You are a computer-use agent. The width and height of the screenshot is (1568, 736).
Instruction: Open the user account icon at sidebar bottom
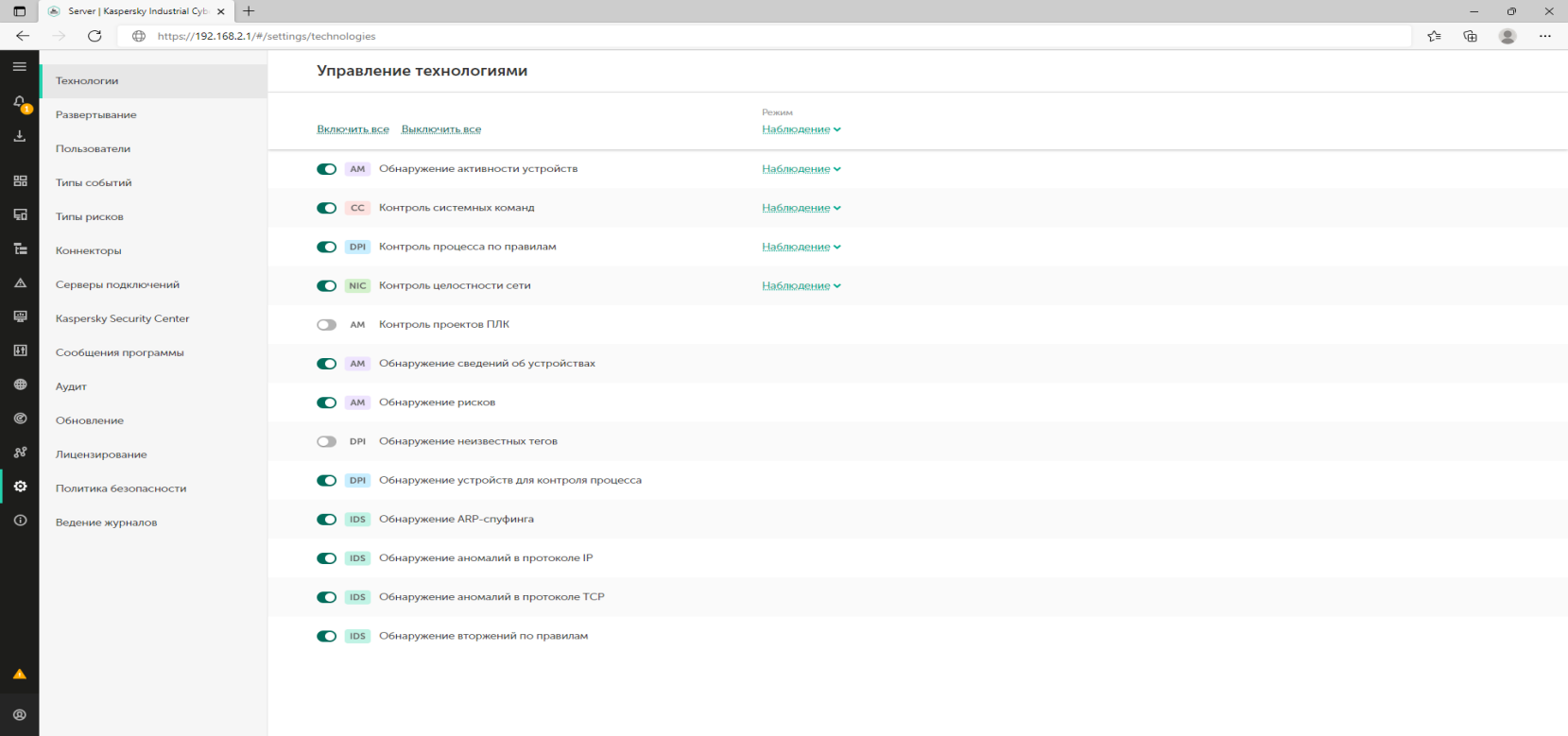(20, 715)
